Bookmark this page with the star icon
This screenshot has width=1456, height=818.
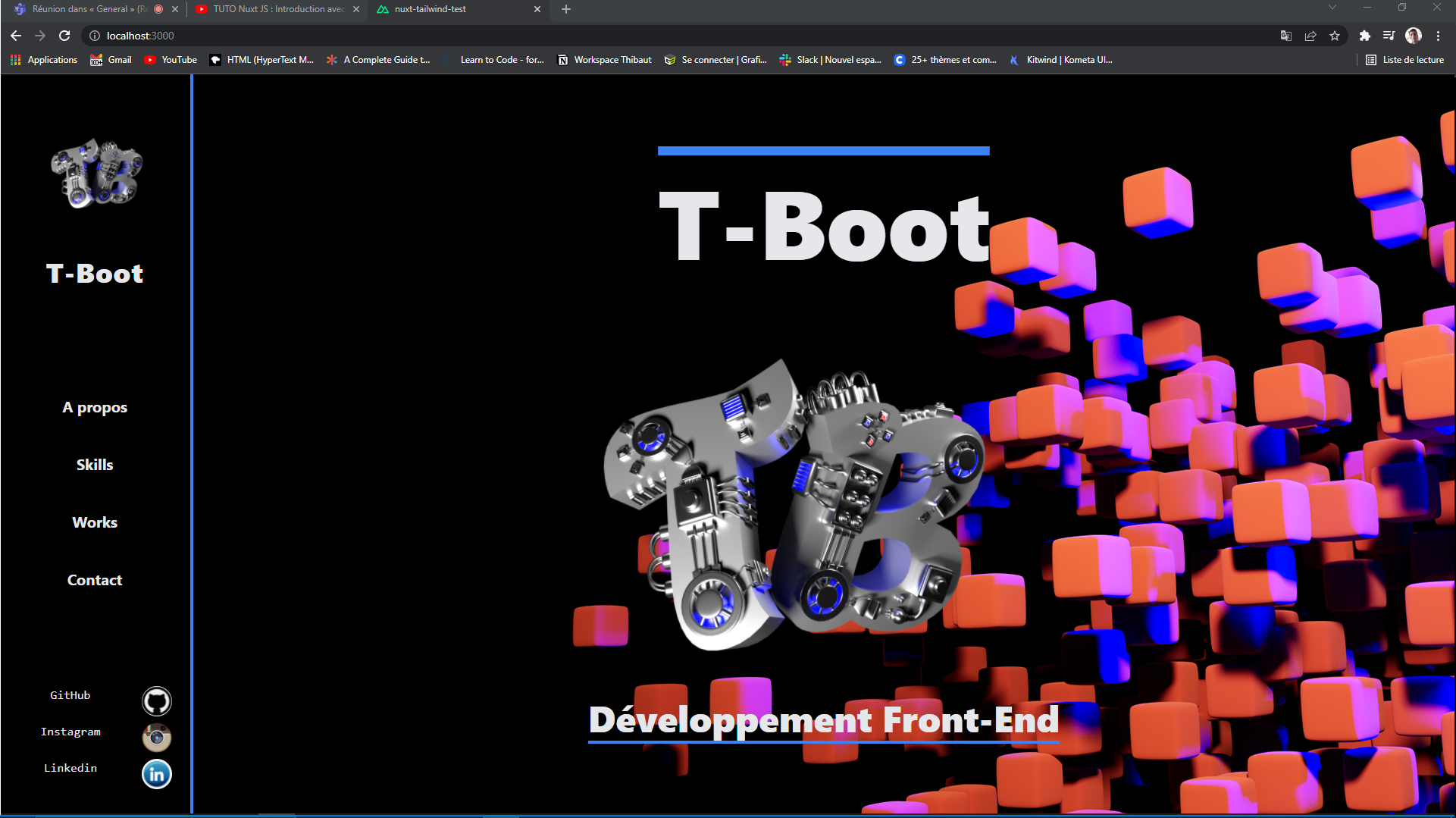[1335, 36]
